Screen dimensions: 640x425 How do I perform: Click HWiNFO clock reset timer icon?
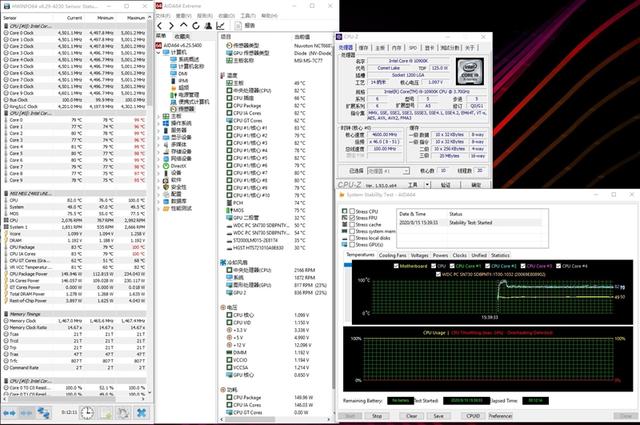(x=87, y=413)
